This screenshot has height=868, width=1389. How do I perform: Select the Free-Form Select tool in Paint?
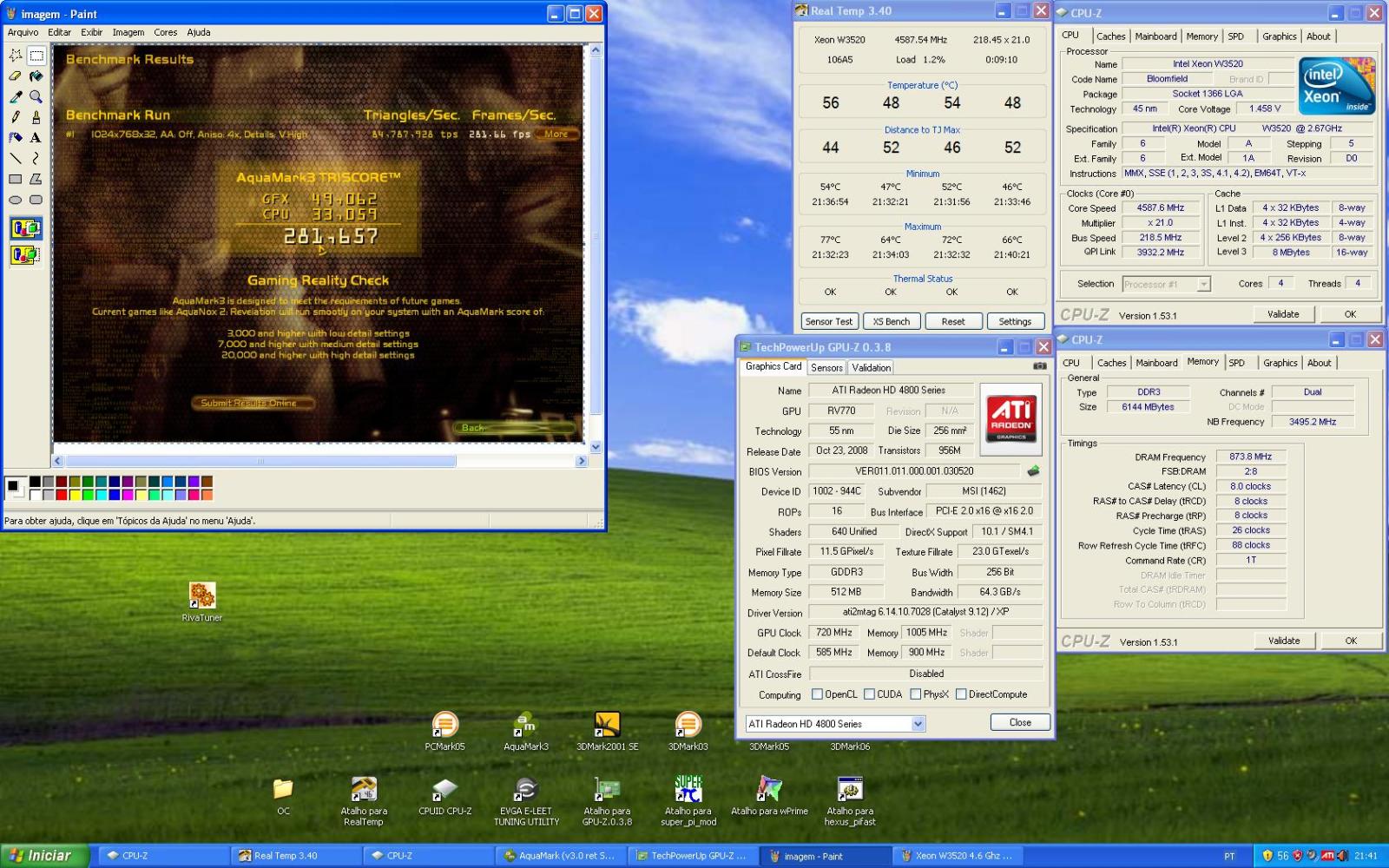pos(16,56)
